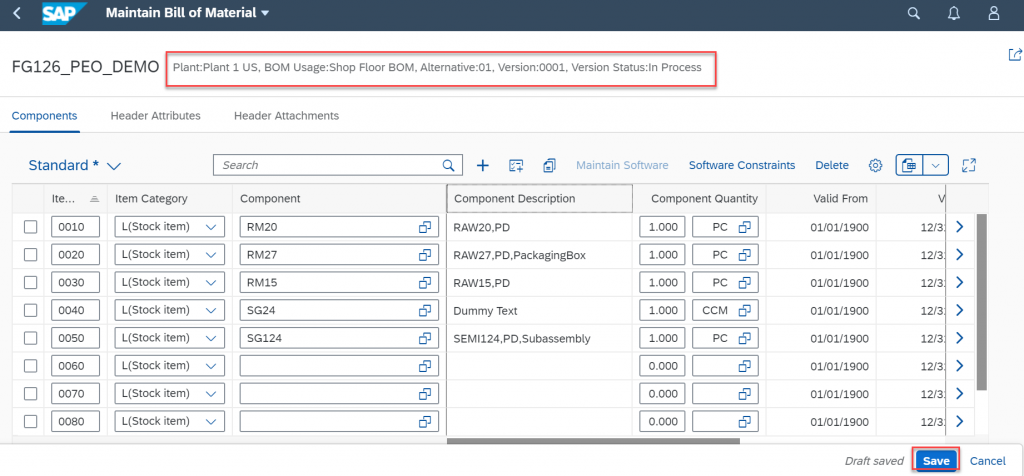1024x476 pixels.
Task: Click the add-from-list icon next to plus
Action: tap(516, 165)
